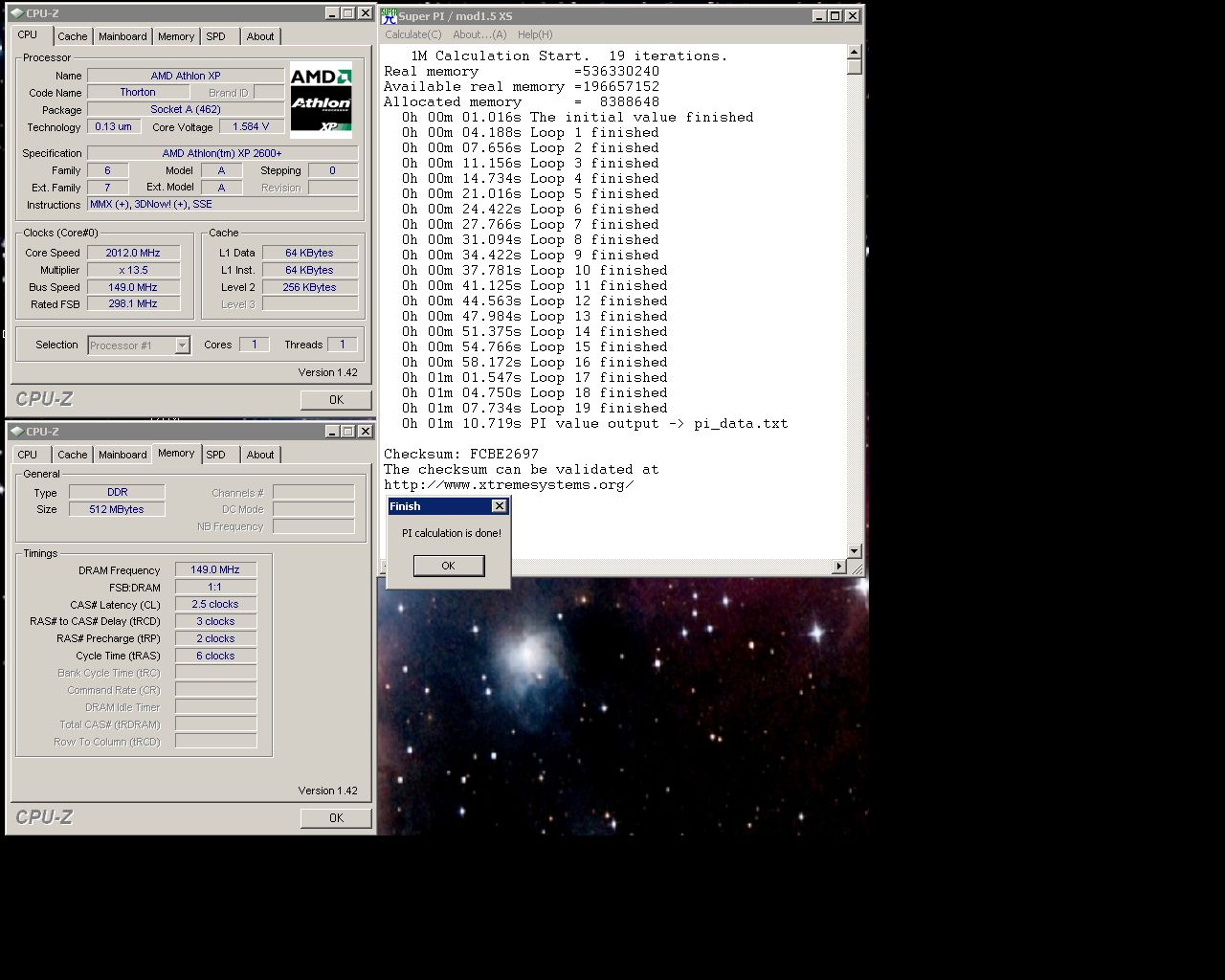
Task: Open Cache tab in bottom CPU-Z window
Action: pos(72,455)
